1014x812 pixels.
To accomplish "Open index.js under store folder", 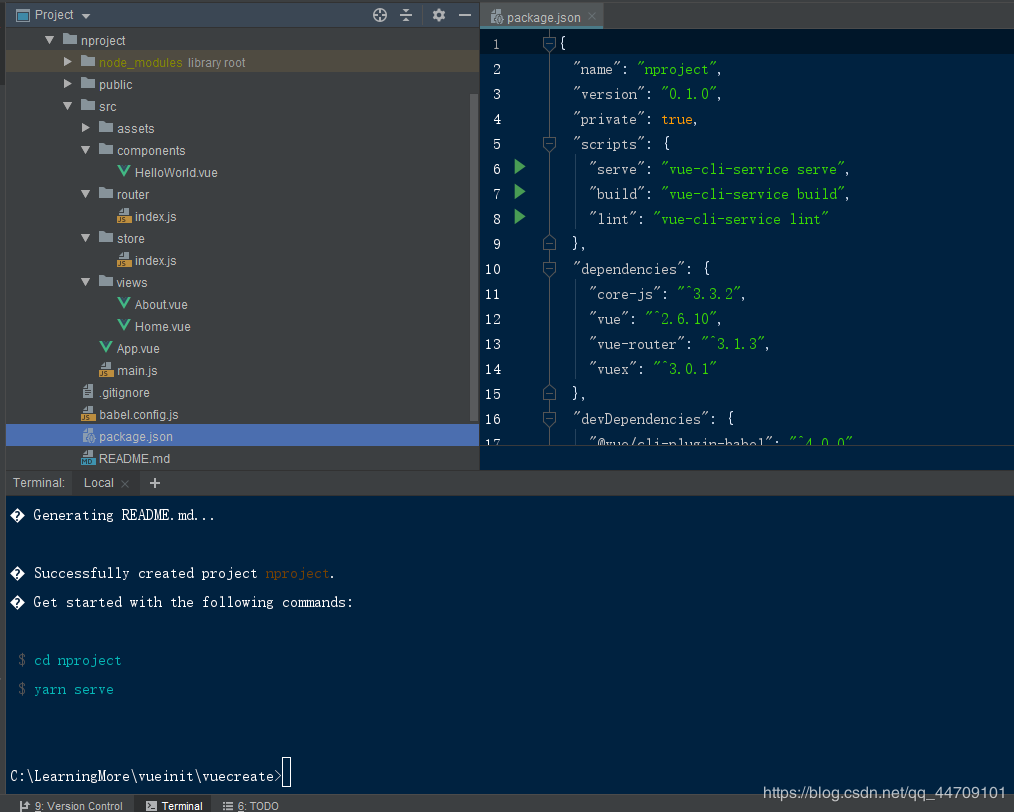I will (x=147, y=261).
